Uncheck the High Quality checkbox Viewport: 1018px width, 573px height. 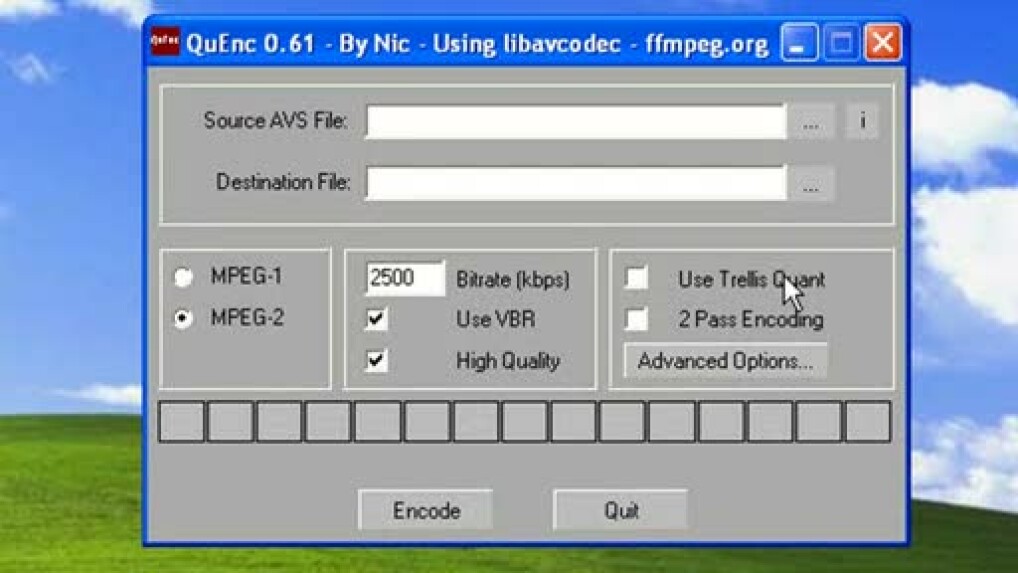pos(377,361)
